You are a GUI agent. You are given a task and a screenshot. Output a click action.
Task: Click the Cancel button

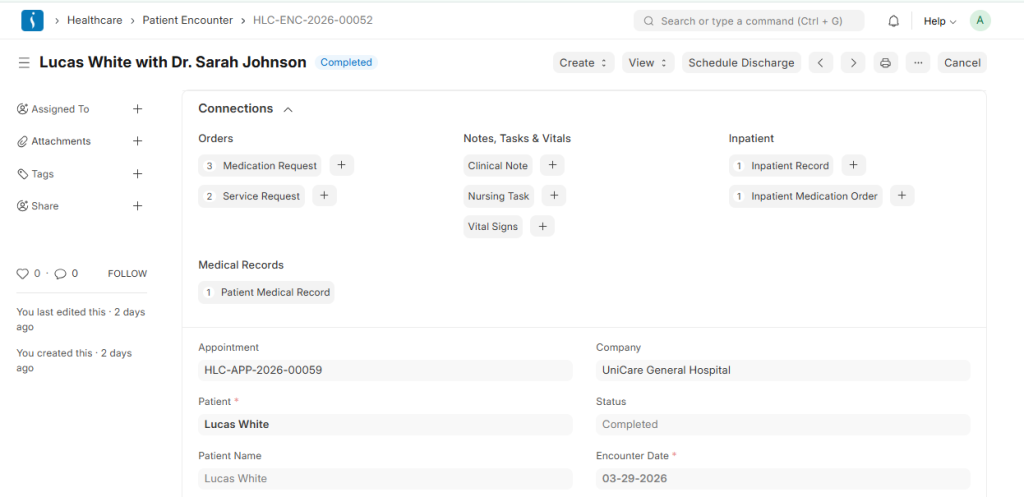(962, 63)
